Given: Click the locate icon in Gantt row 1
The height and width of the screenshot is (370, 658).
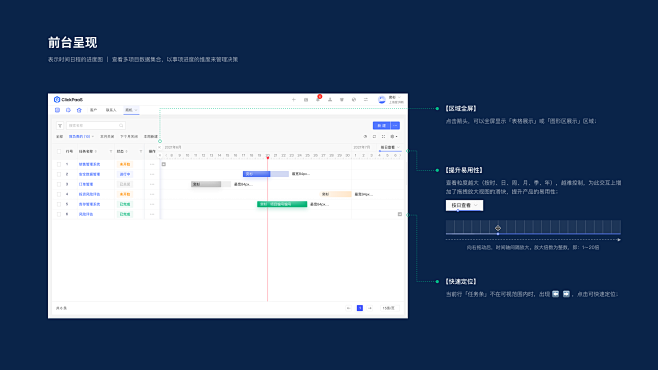Looking at the screenshot, I should [164, 164].
